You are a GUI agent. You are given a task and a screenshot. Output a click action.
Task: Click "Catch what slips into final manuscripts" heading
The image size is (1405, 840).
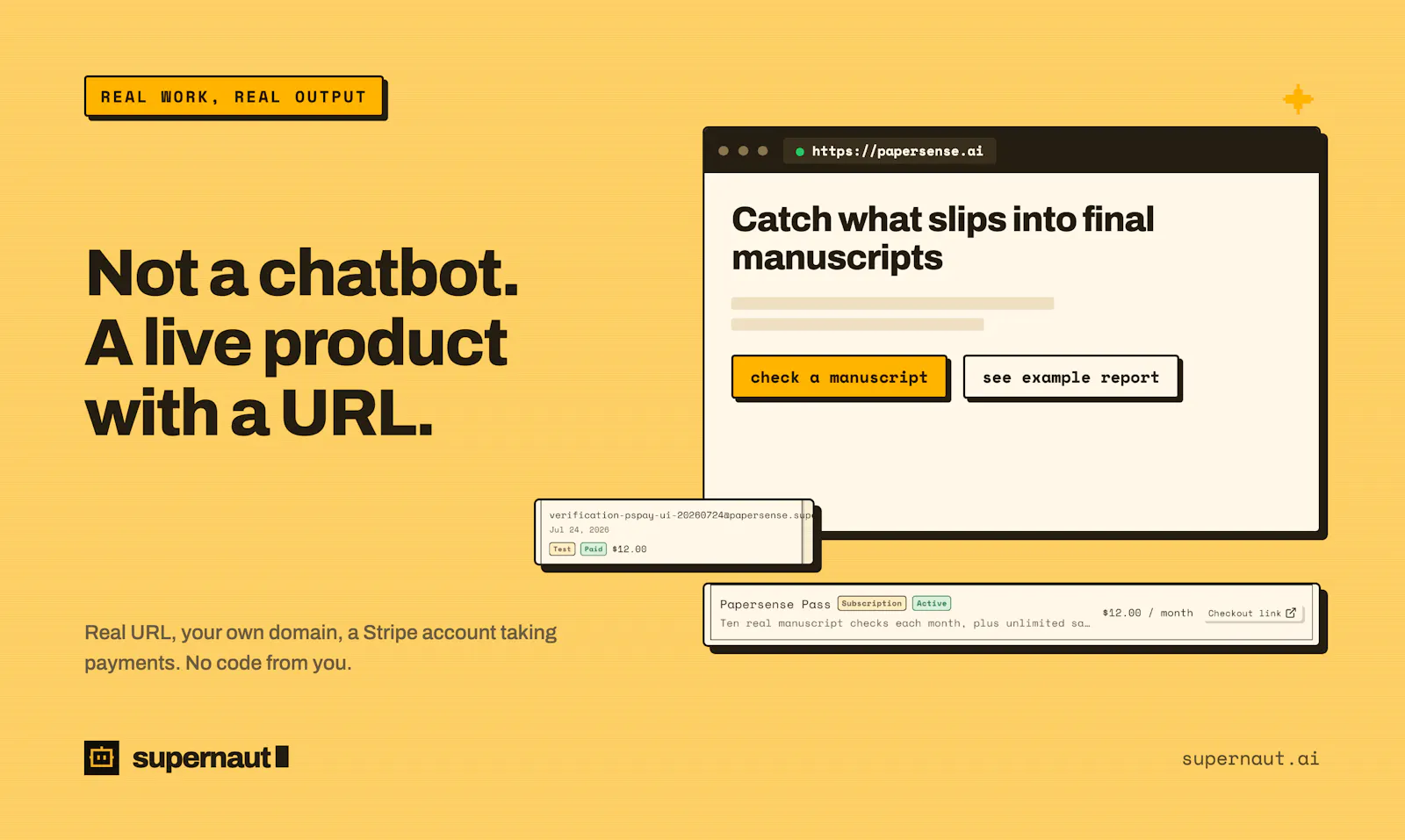(x=943, y=239)
